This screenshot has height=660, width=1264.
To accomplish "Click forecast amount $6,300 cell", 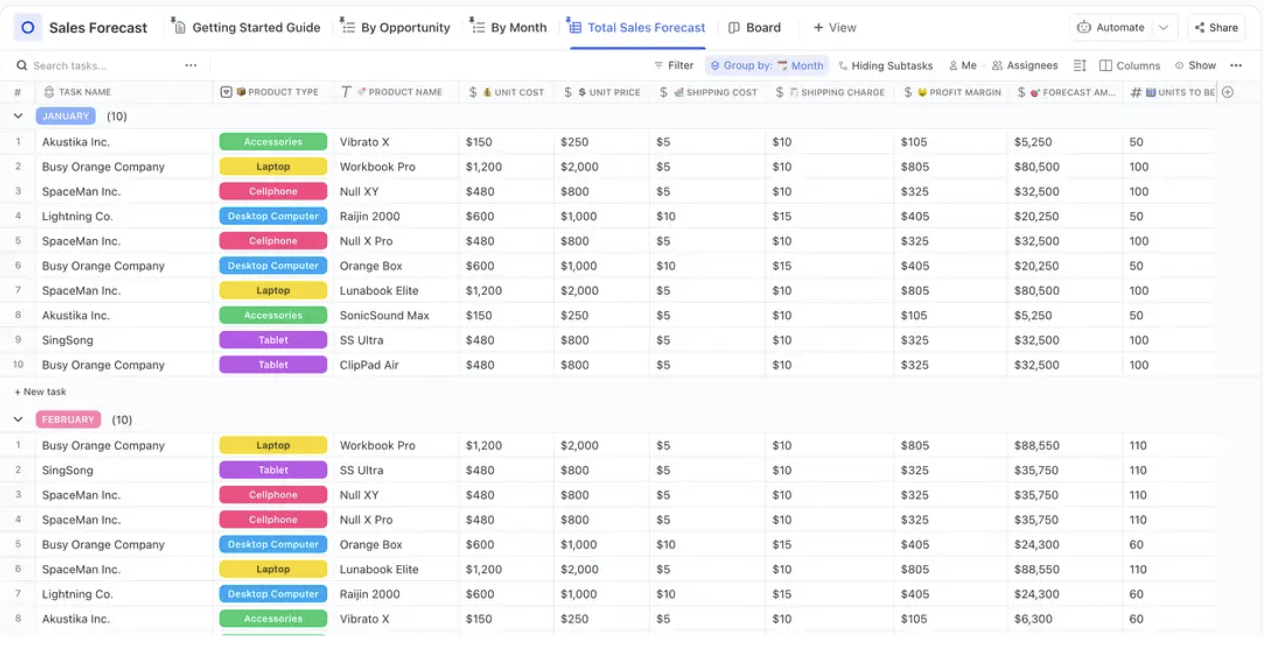I will point(1034,619).
